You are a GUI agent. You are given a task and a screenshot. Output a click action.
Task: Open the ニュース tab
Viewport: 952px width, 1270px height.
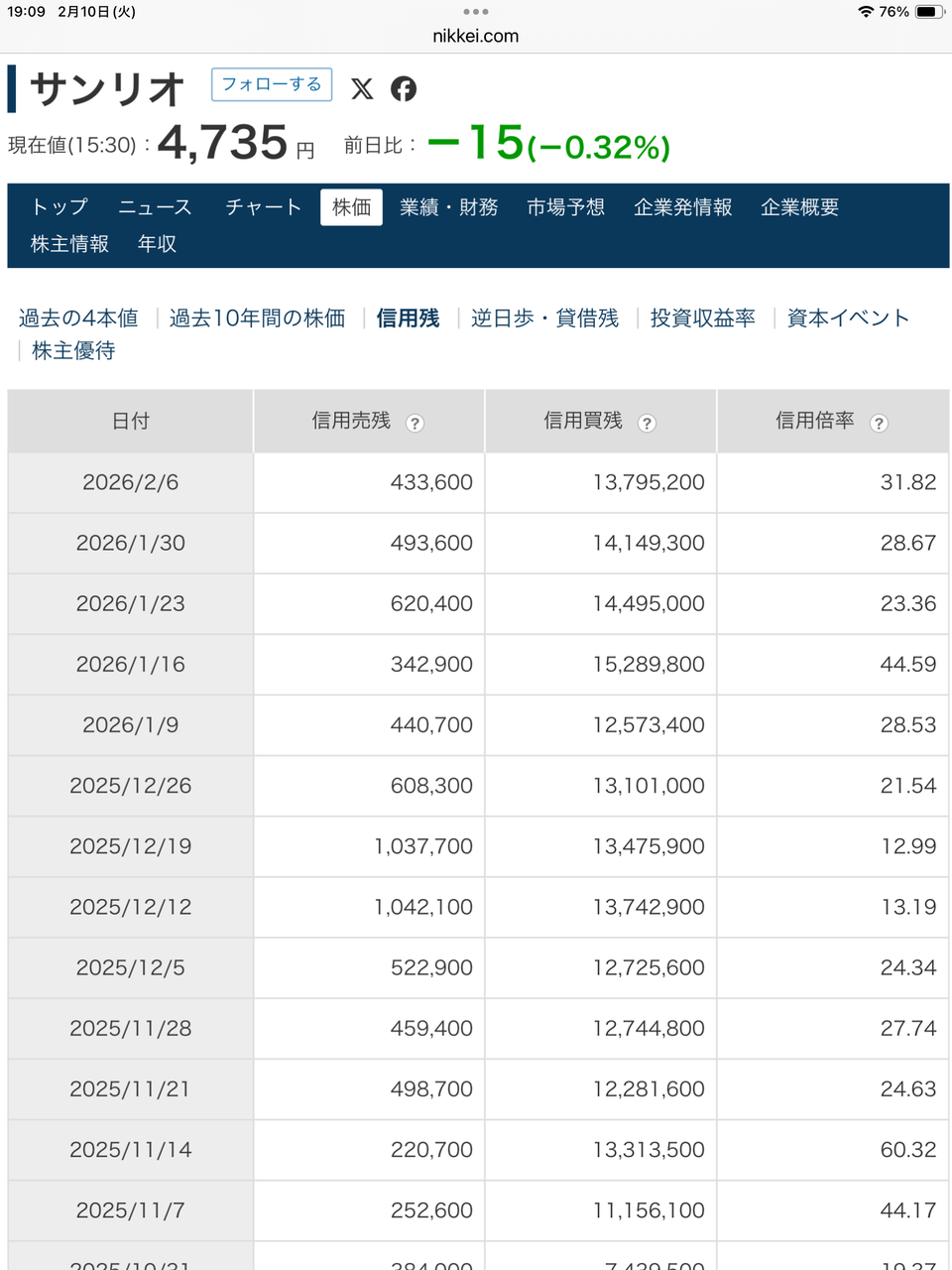[155, 207]
